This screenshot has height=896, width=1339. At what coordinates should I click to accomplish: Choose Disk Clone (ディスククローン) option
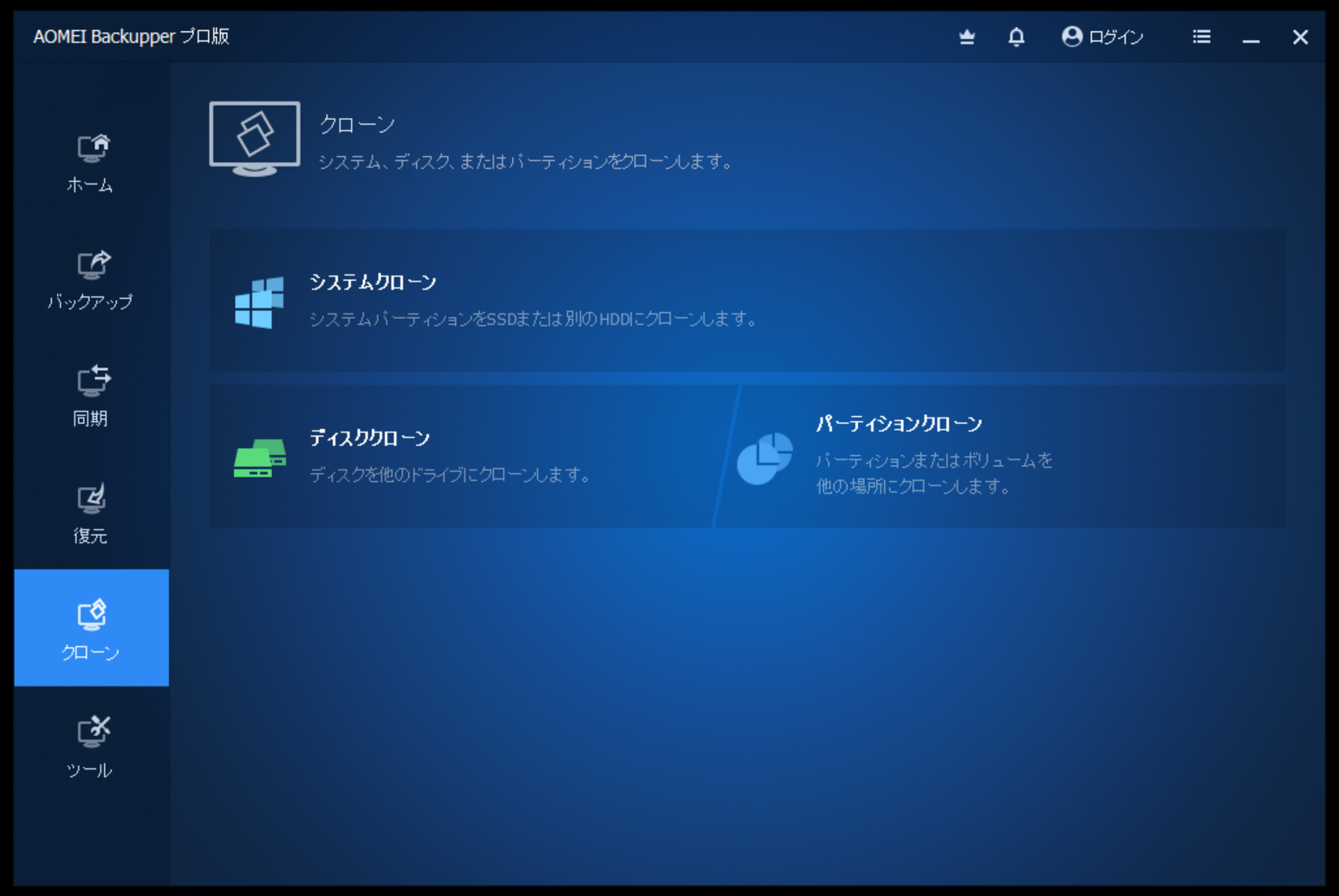pos(370,438)
